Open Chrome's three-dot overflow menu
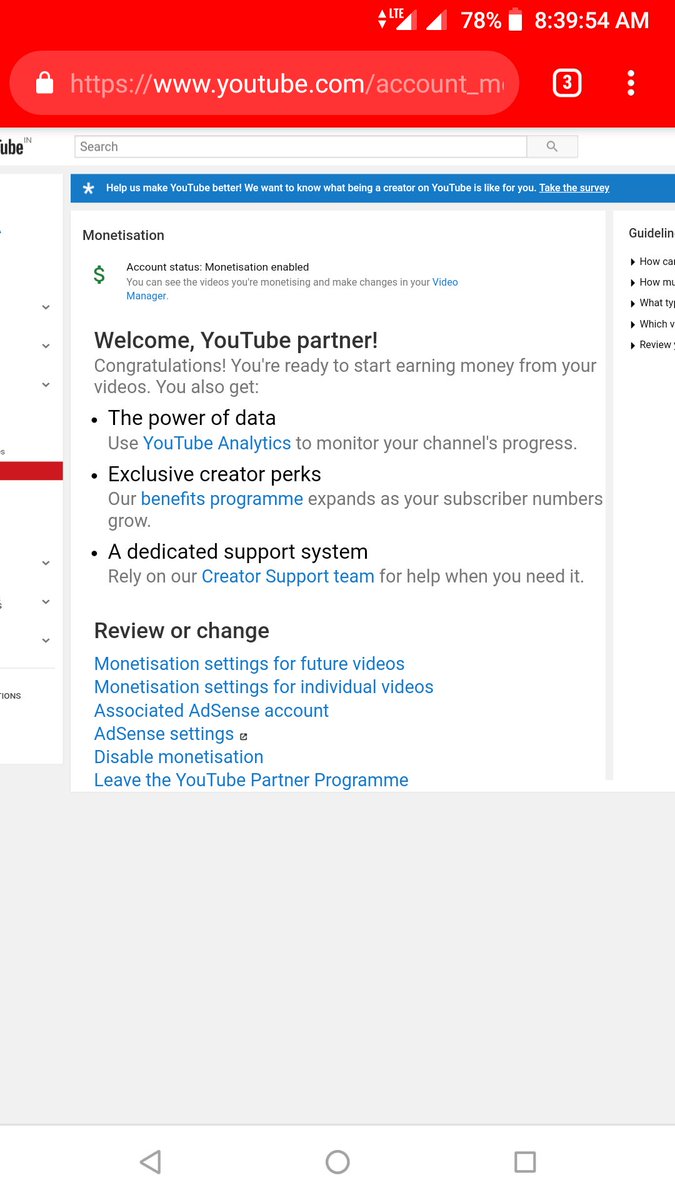 pos(630,83)
